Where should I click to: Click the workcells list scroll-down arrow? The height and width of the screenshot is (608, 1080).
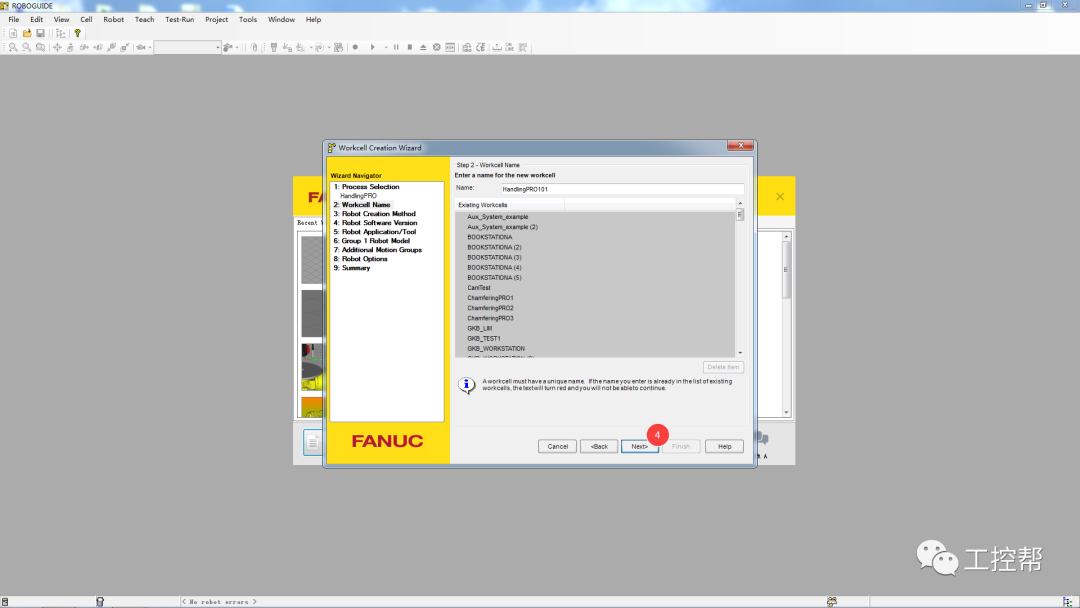(740, 353)
